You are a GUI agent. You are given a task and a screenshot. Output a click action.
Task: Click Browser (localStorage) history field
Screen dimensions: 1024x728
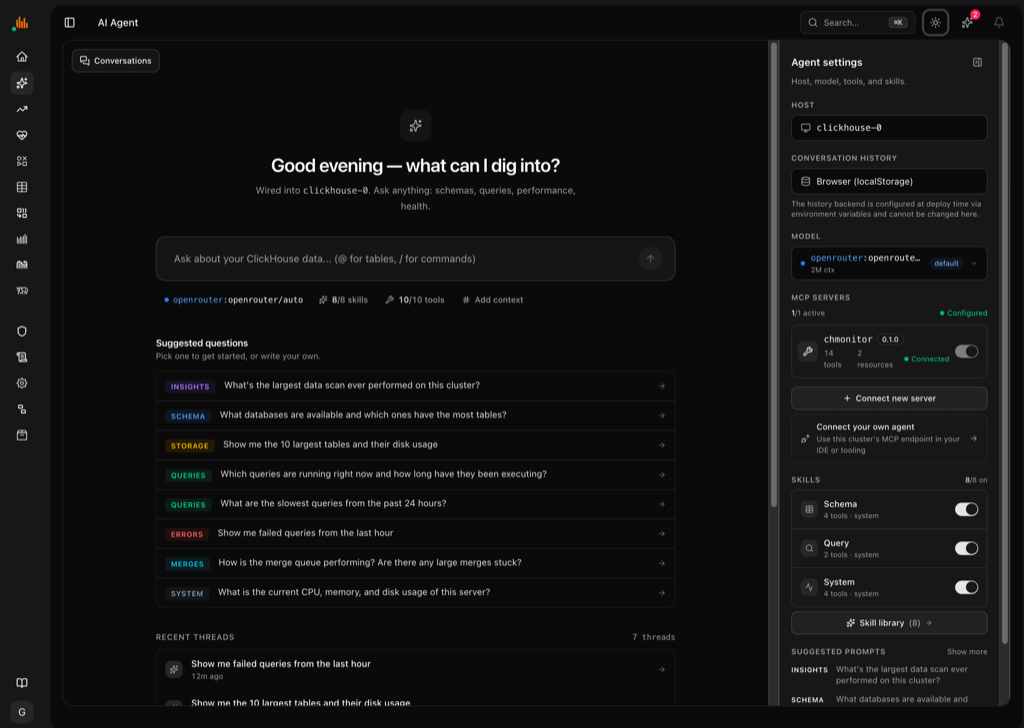[889, 182]
